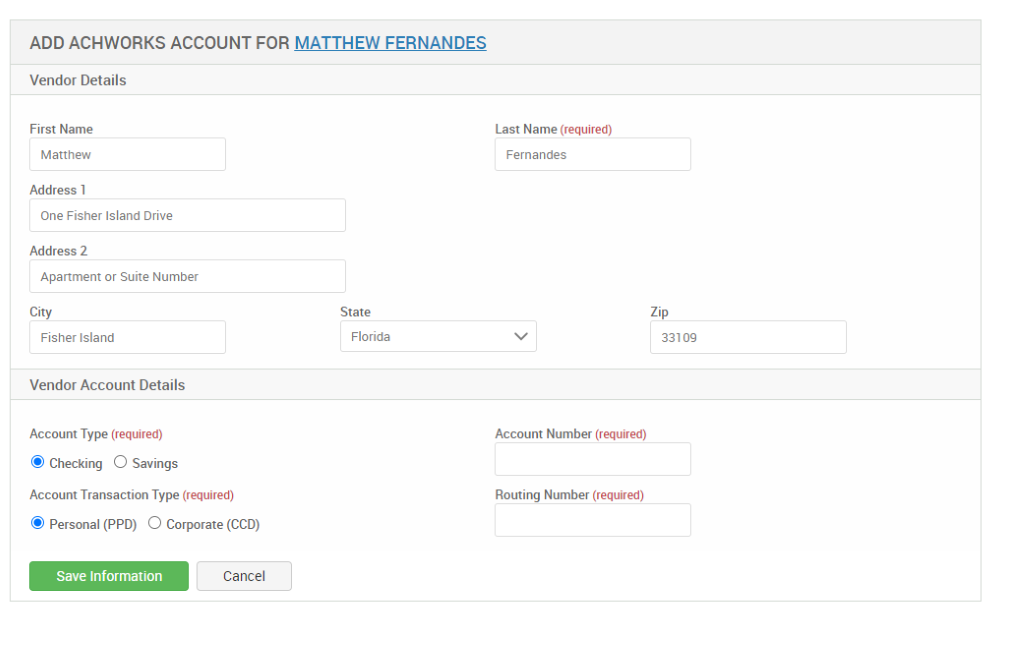Expand the Vendor Account Details section header
1024x648 pixels.
click(107, 384)
